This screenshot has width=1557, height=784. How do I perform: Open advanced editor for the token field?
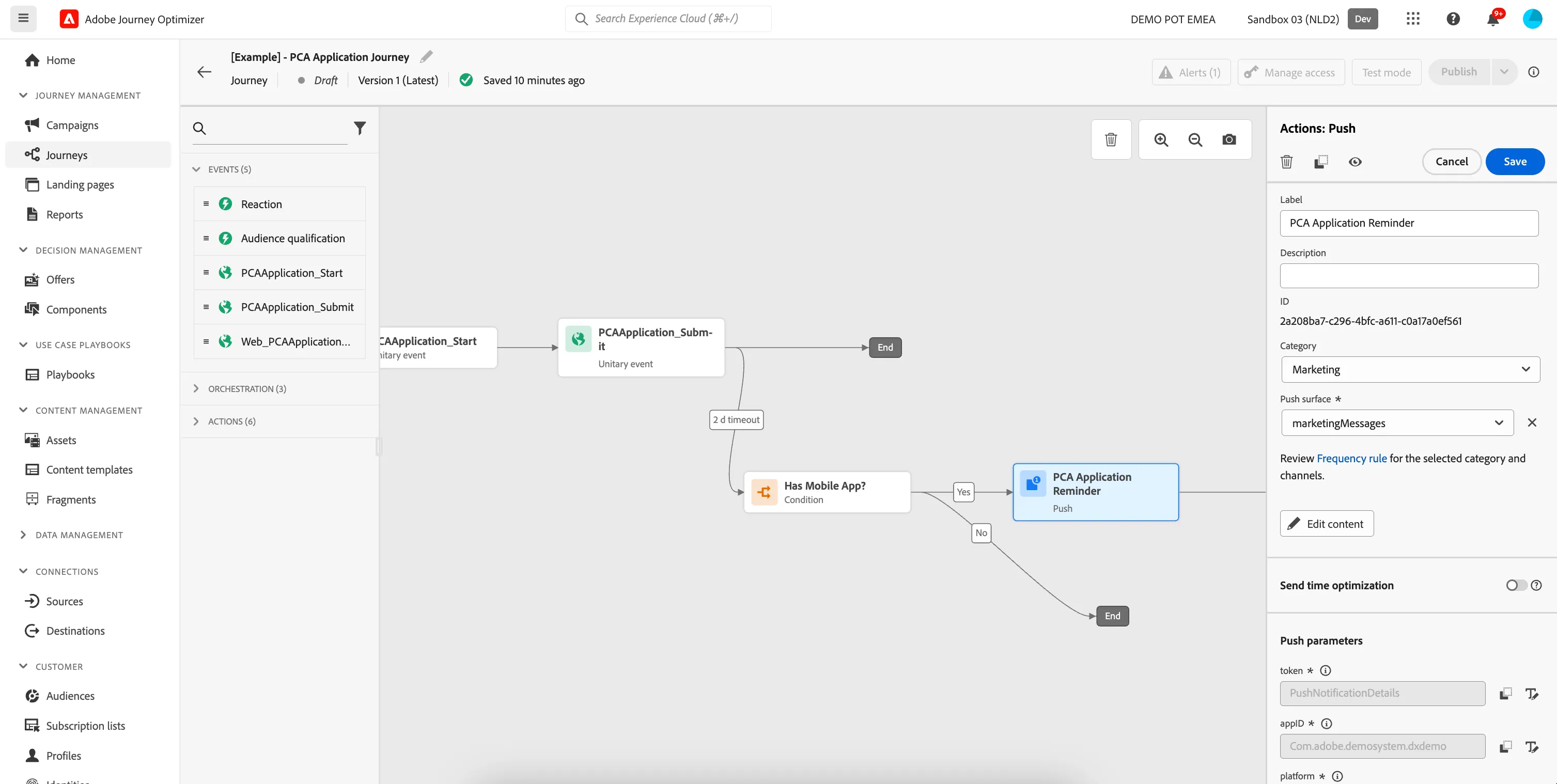click(x=1532, y=694)
